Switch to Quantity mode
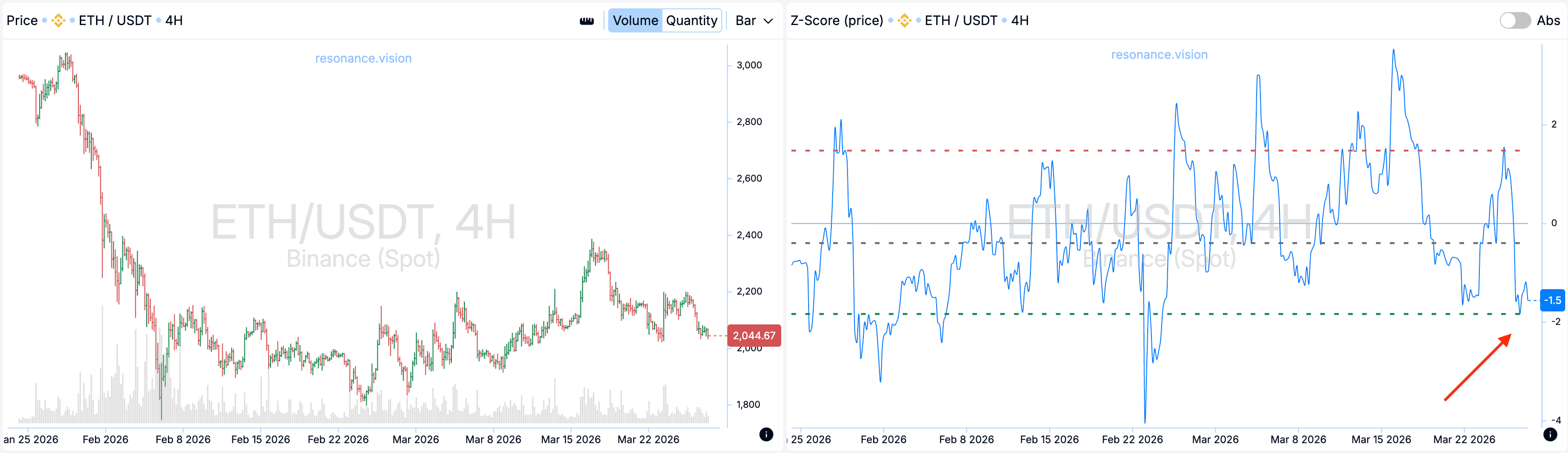This screenshot has width=1568, height=453. coord(692,21)
